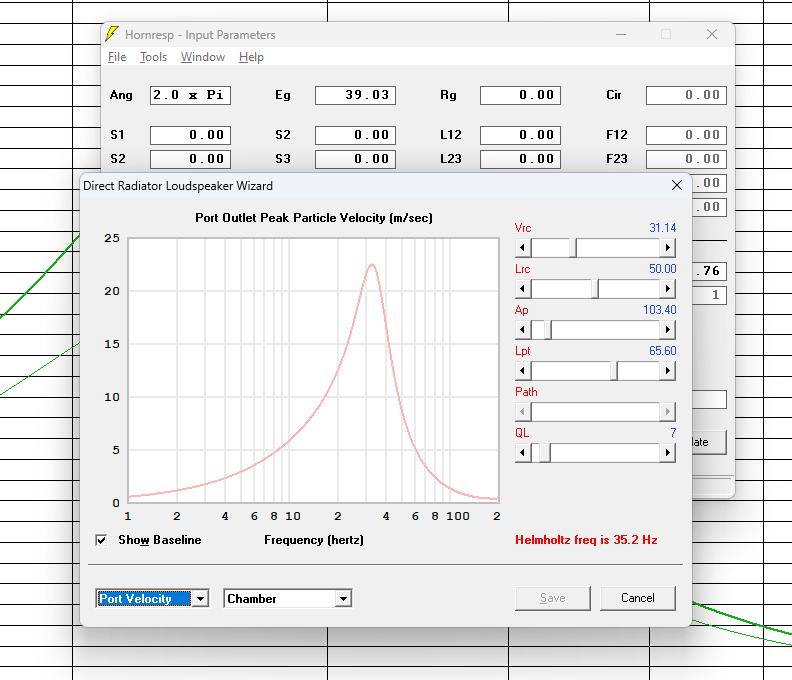The image size is (792, 680).
Task: Click the F12 input field
Action: tap(686, 135)
